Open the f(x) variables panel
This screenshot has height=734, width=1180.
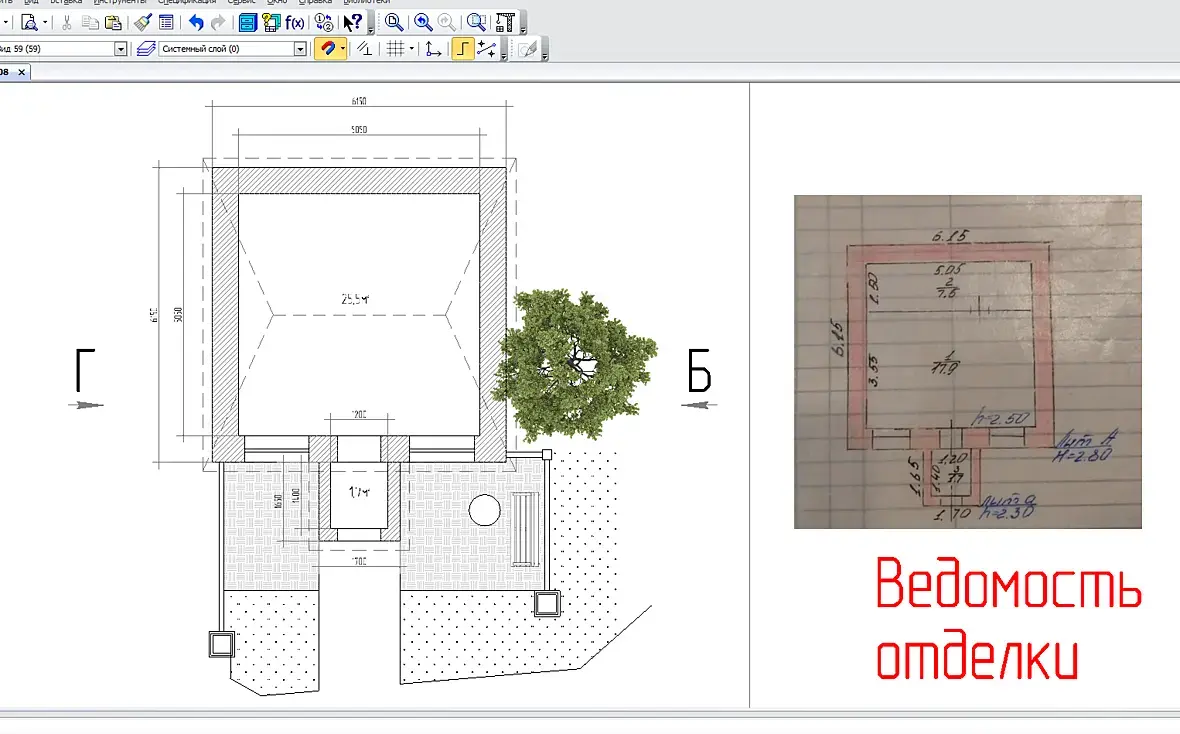[295, 23]
